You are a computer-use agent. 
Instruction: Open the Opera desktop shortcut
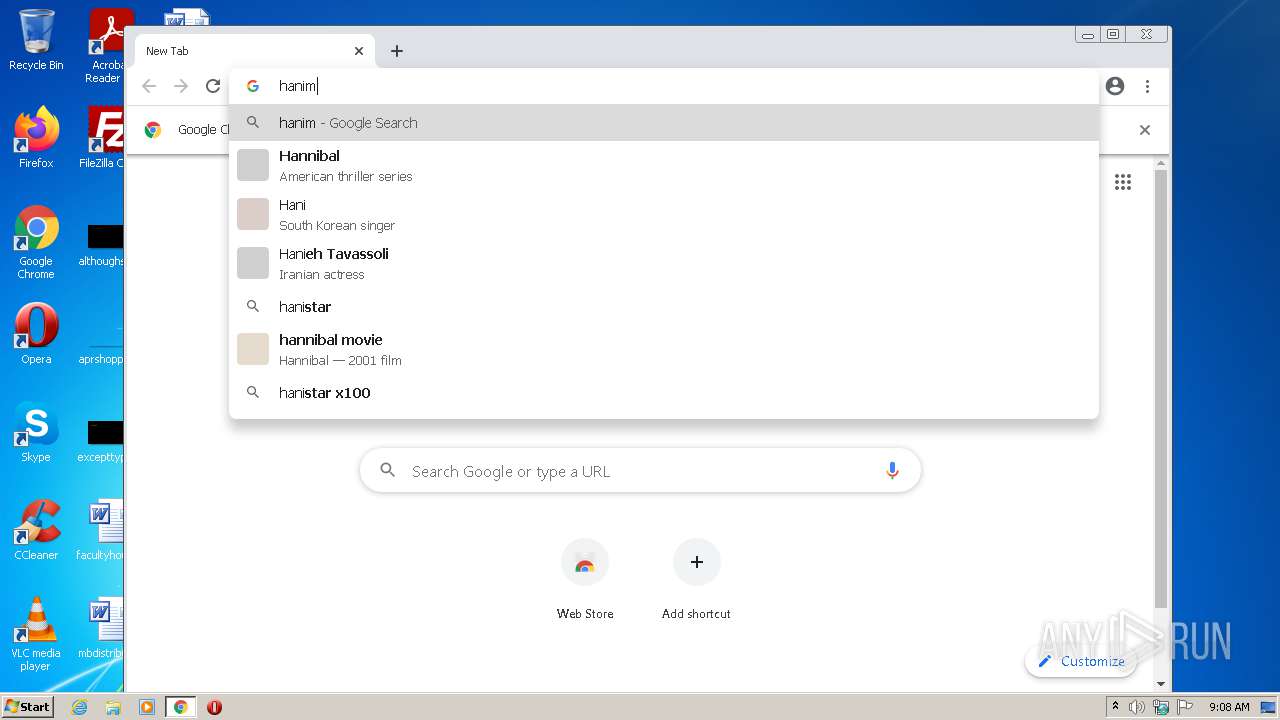pos(36,333)
